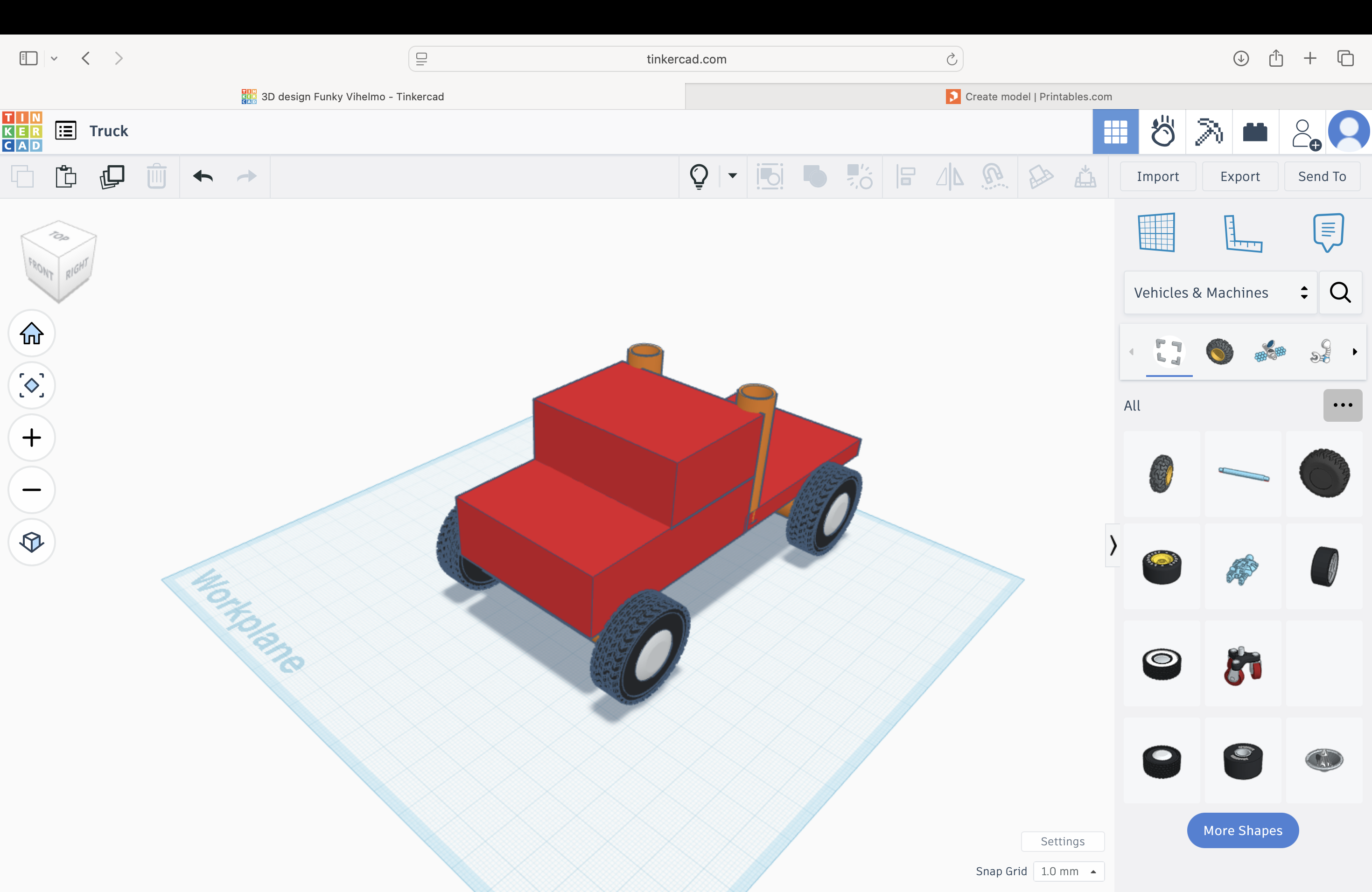Select the black tire with yellow rim shape
1372x892 pixels.
tap(1162, 566)
